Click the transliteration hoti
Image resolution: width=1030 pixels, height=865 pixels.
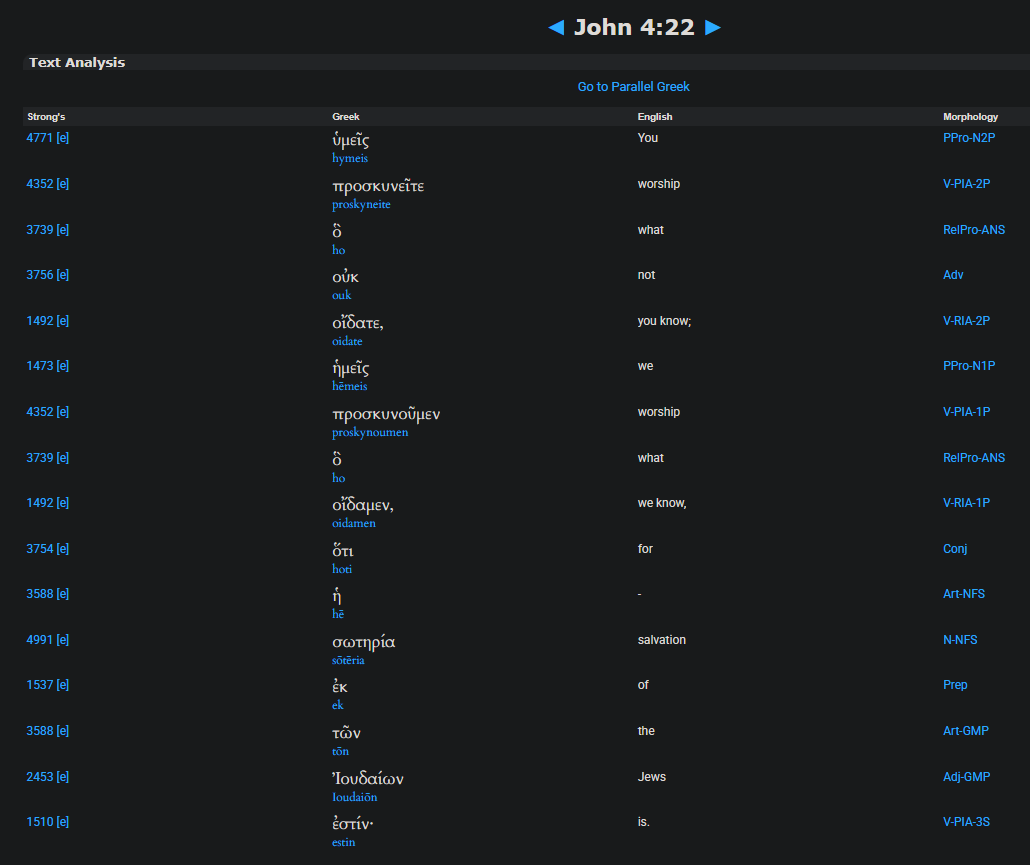[x=342, y=569]
